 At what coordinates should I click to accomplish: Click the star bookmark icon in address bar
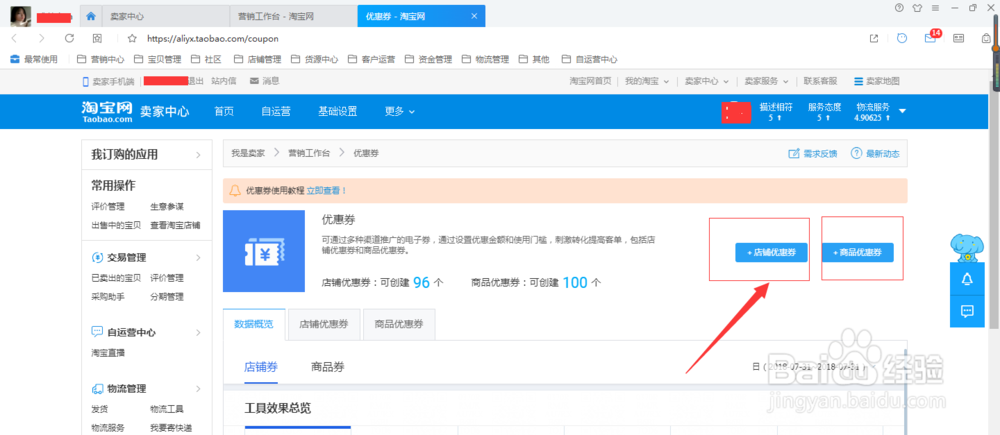132,38
